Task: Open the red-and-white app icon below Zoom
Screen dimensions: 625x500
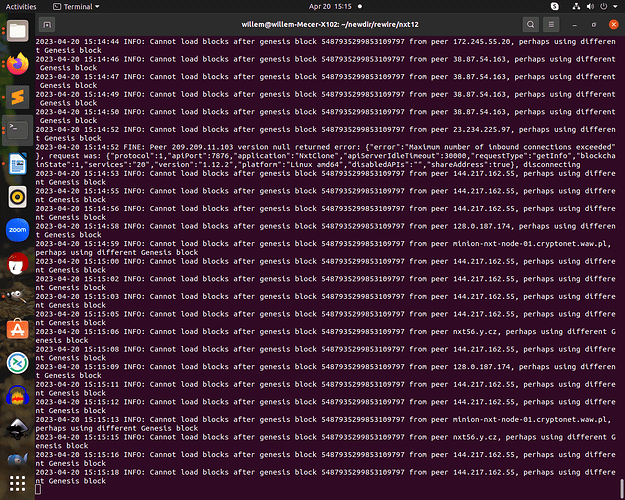Action: point(18,264)
